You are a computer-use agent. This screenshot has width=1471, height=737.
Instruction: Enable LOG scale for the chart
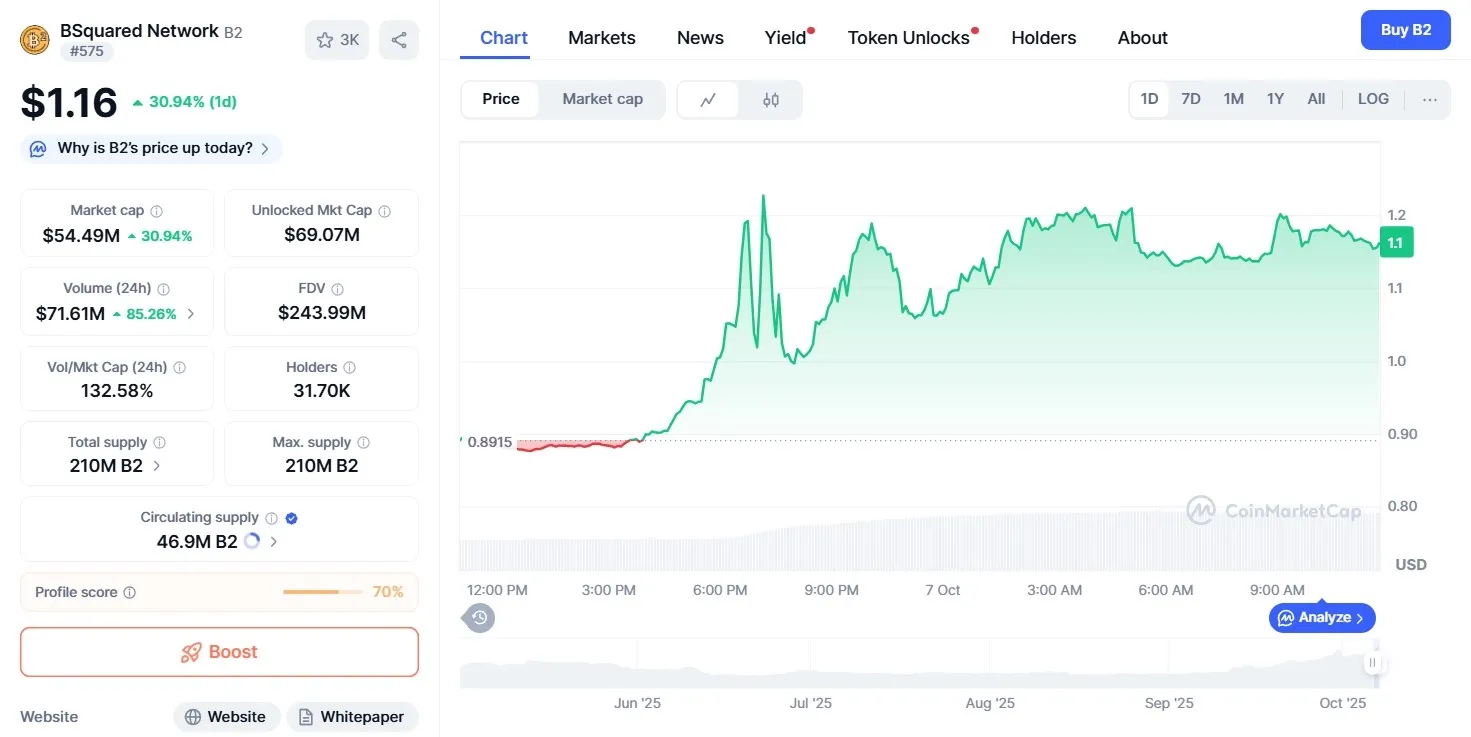(x=1373, y=99)
